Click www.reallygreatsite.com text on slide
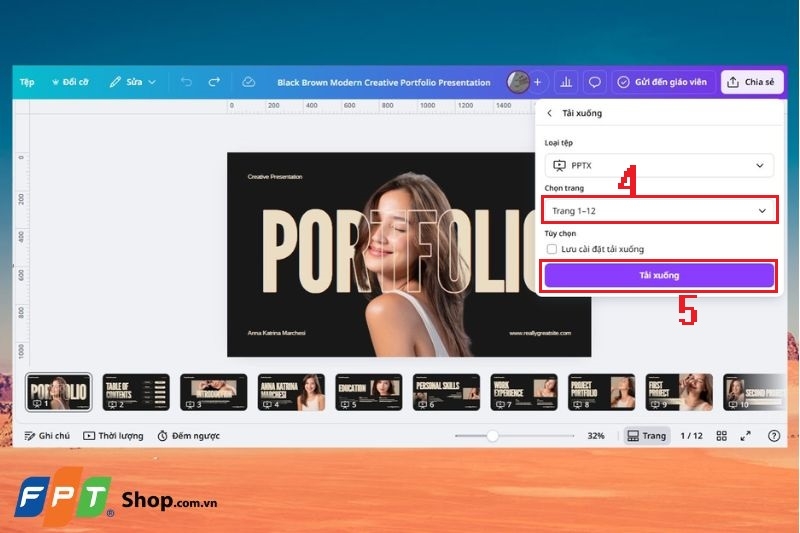This screenshot has height=533, width=800. point(540,333)
